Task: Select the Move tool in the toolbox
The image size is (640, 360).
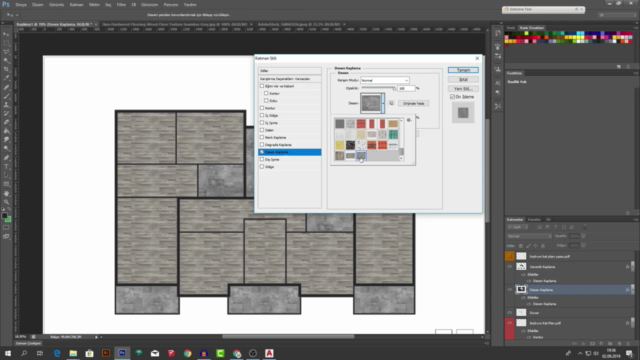Action: 6,34
